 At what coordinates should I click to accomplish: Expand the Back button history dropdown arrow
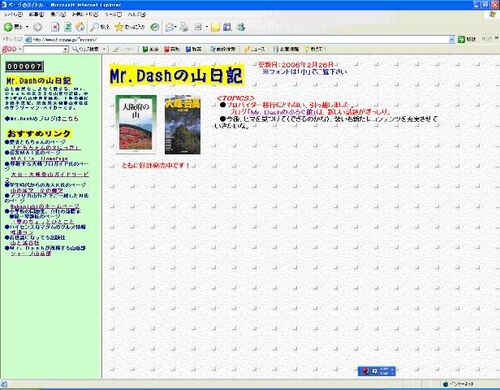[27, 27]
